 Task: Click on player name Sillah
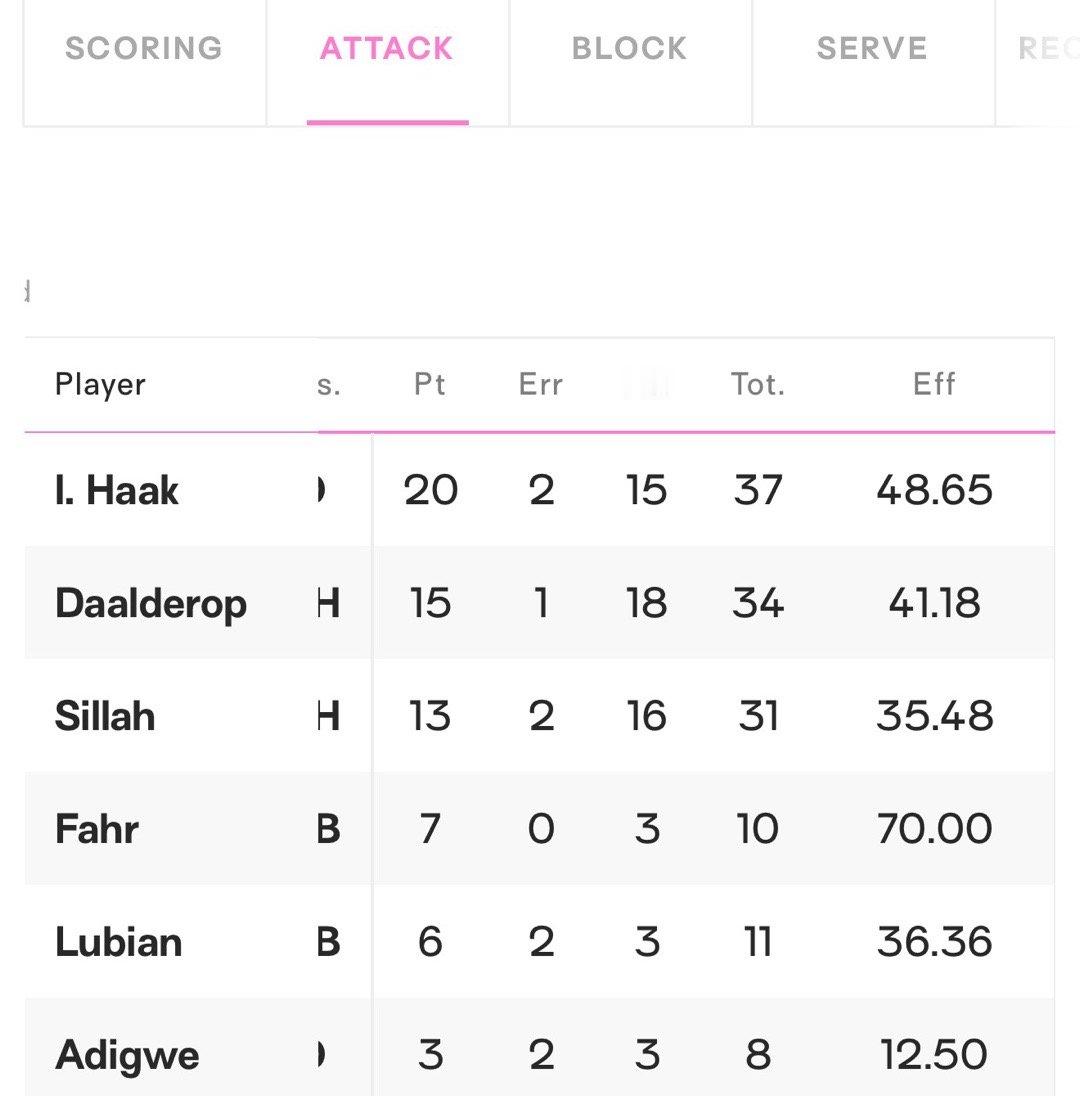[105, 717]
